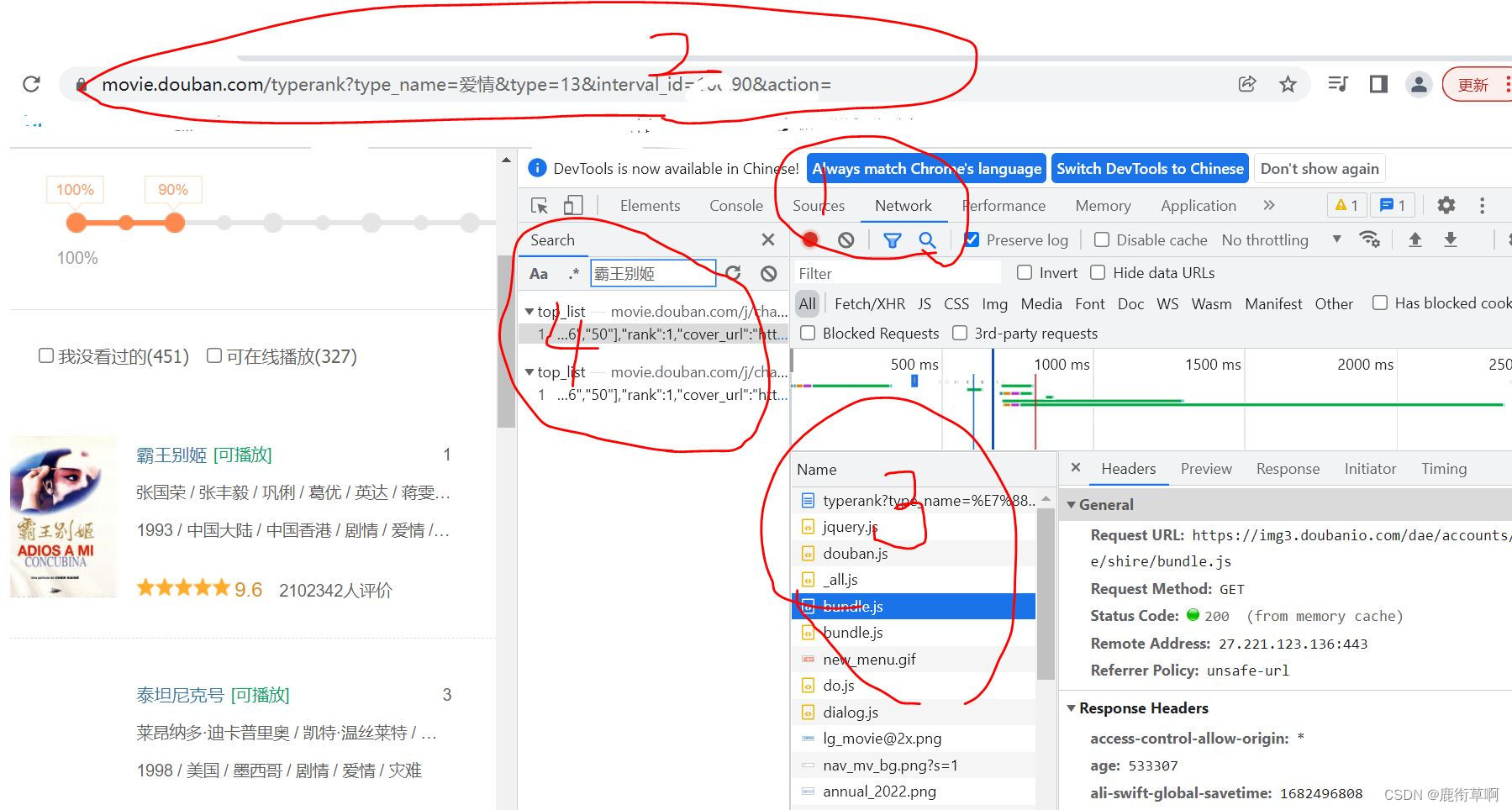This screenshot has width=1512, height=810.
Task: Click the share page icon in address bar
Action: pyautogui.click(x=1247, y=84)
